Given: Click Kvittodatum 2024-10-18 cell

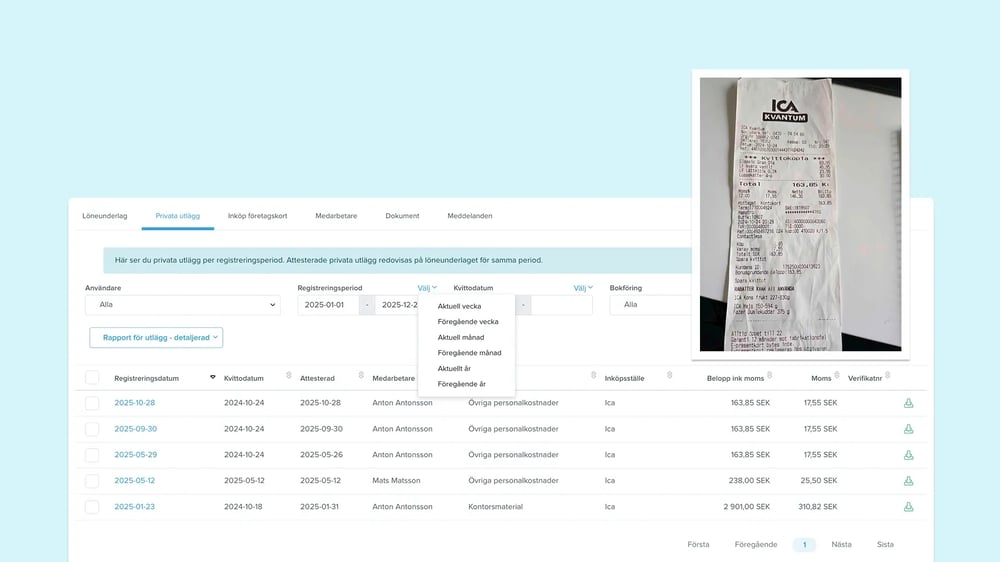Looking at the screenshot, I should 243,507.
